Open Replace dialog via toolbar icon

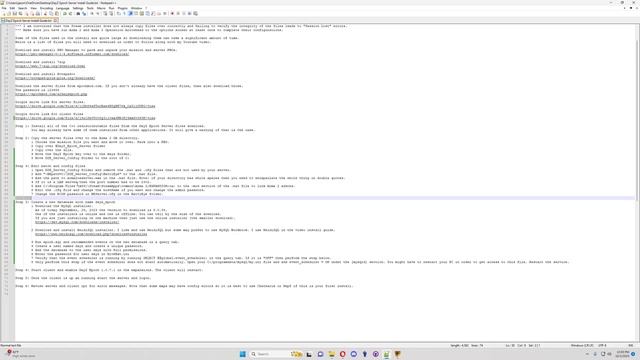click(x=84, y=13)
